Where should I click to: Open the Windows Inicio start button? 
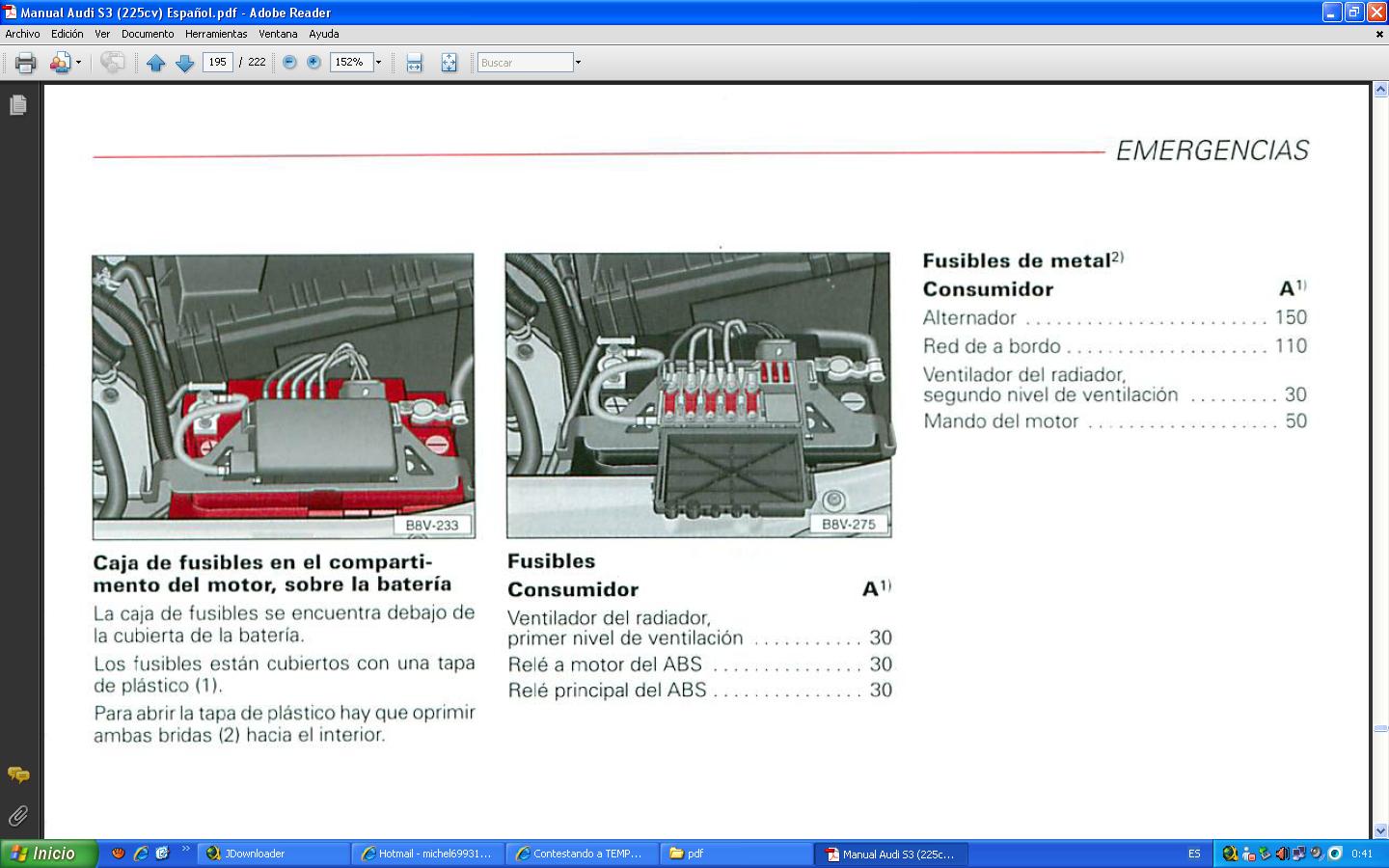[x=48, y=854]
